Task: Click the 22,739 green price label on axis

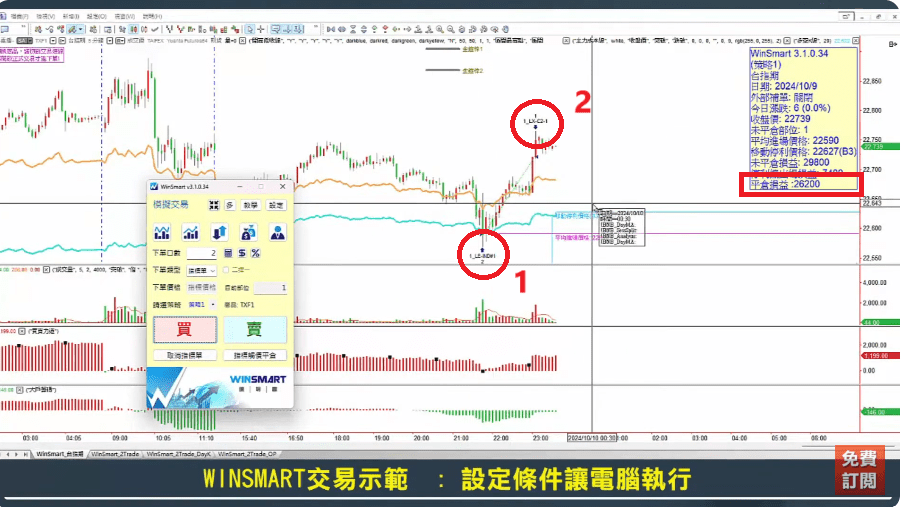Action: (881, 147)
